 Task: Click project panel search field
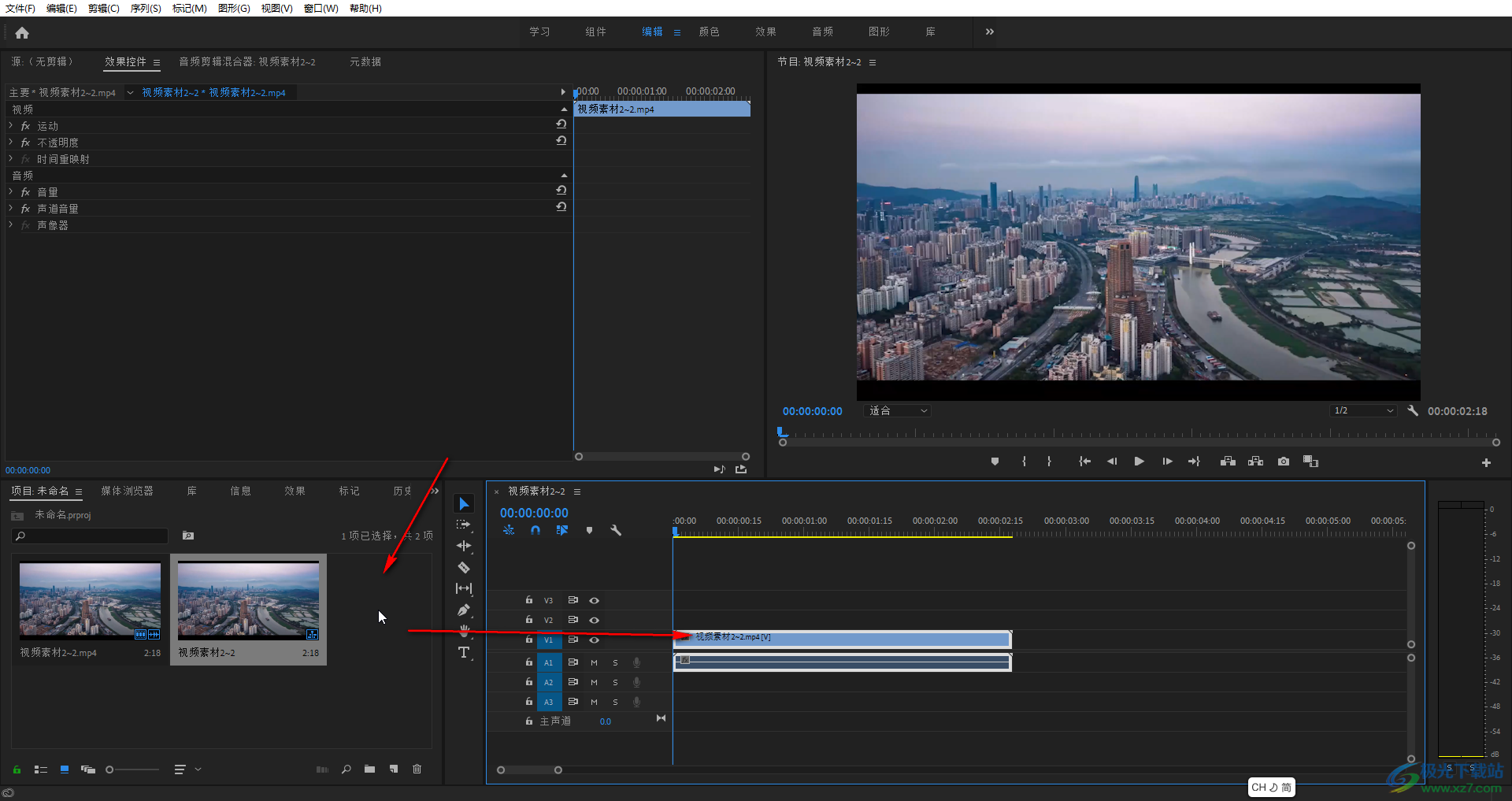pos(91,536)
